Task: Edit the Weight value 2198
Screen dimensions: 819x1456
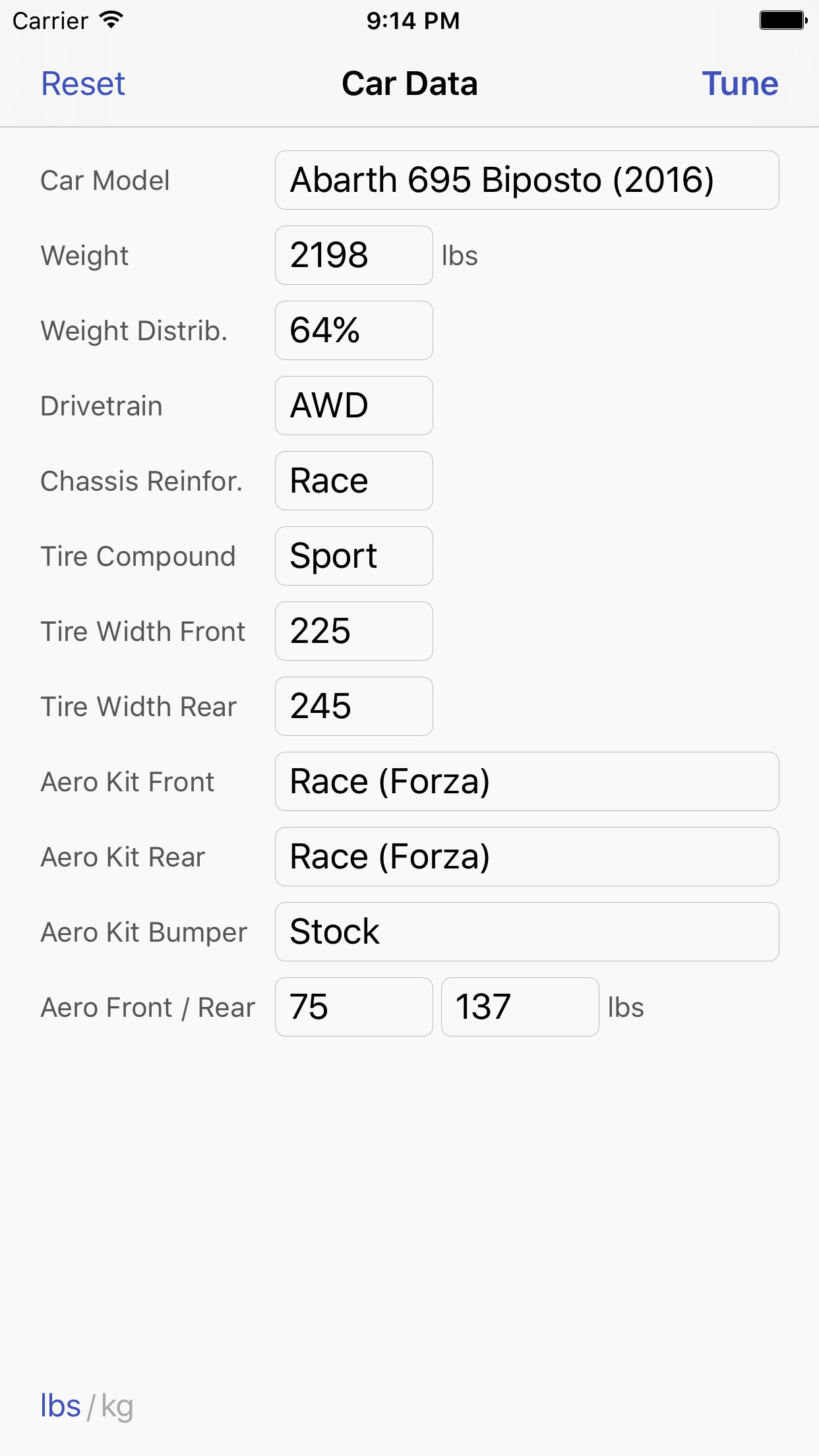Action: click(353, 255)
